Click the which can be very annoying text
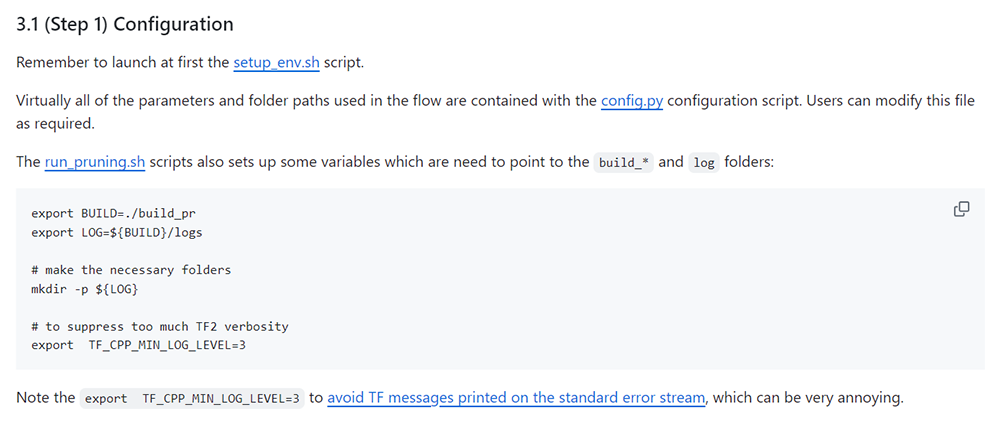This screenshot has width=1000, height=424. (808, 398)
